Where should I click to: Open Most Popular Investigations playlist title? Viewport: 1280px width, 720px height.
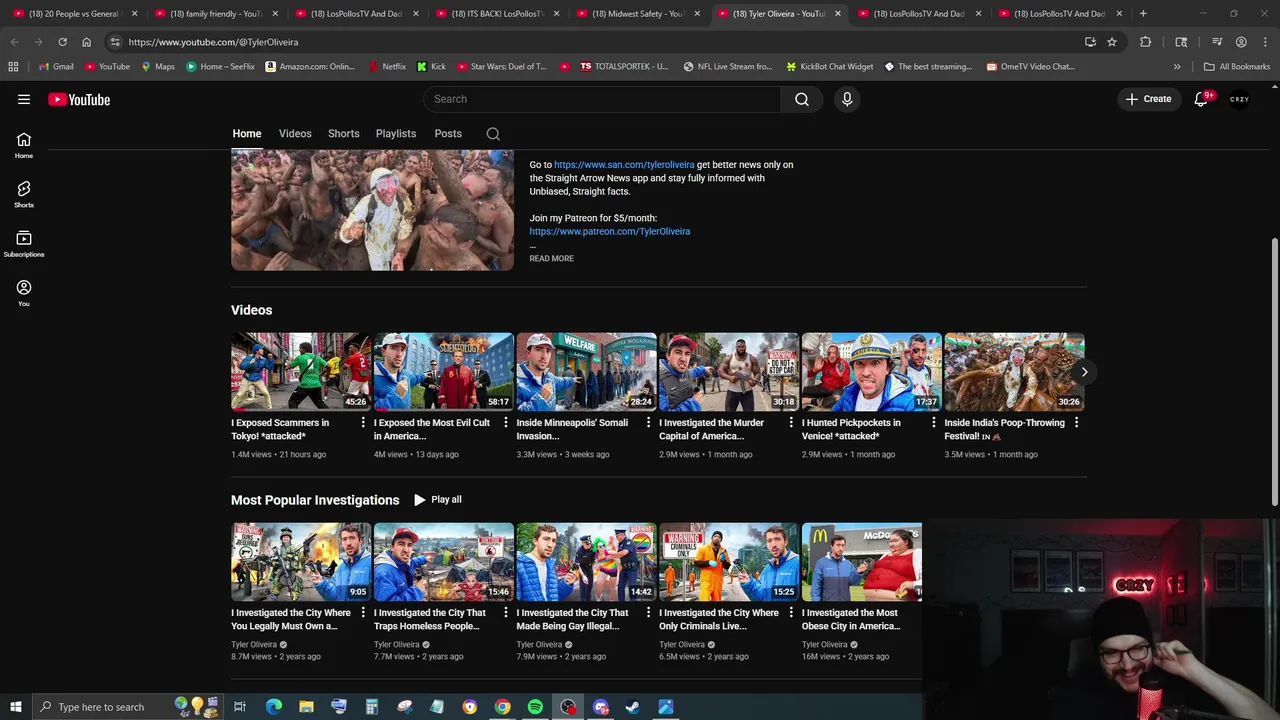pos(315,500)
